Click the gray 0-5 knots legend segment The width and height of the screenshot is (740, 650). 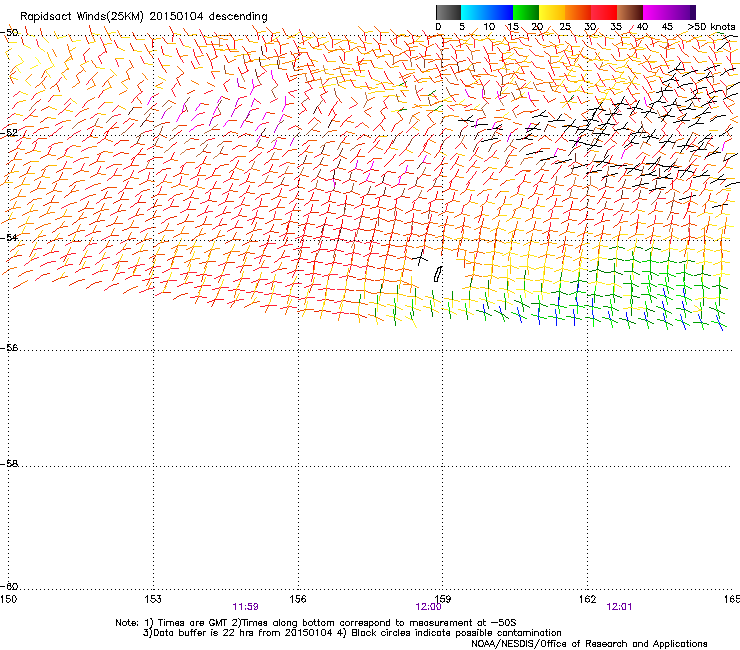(448, 12)
